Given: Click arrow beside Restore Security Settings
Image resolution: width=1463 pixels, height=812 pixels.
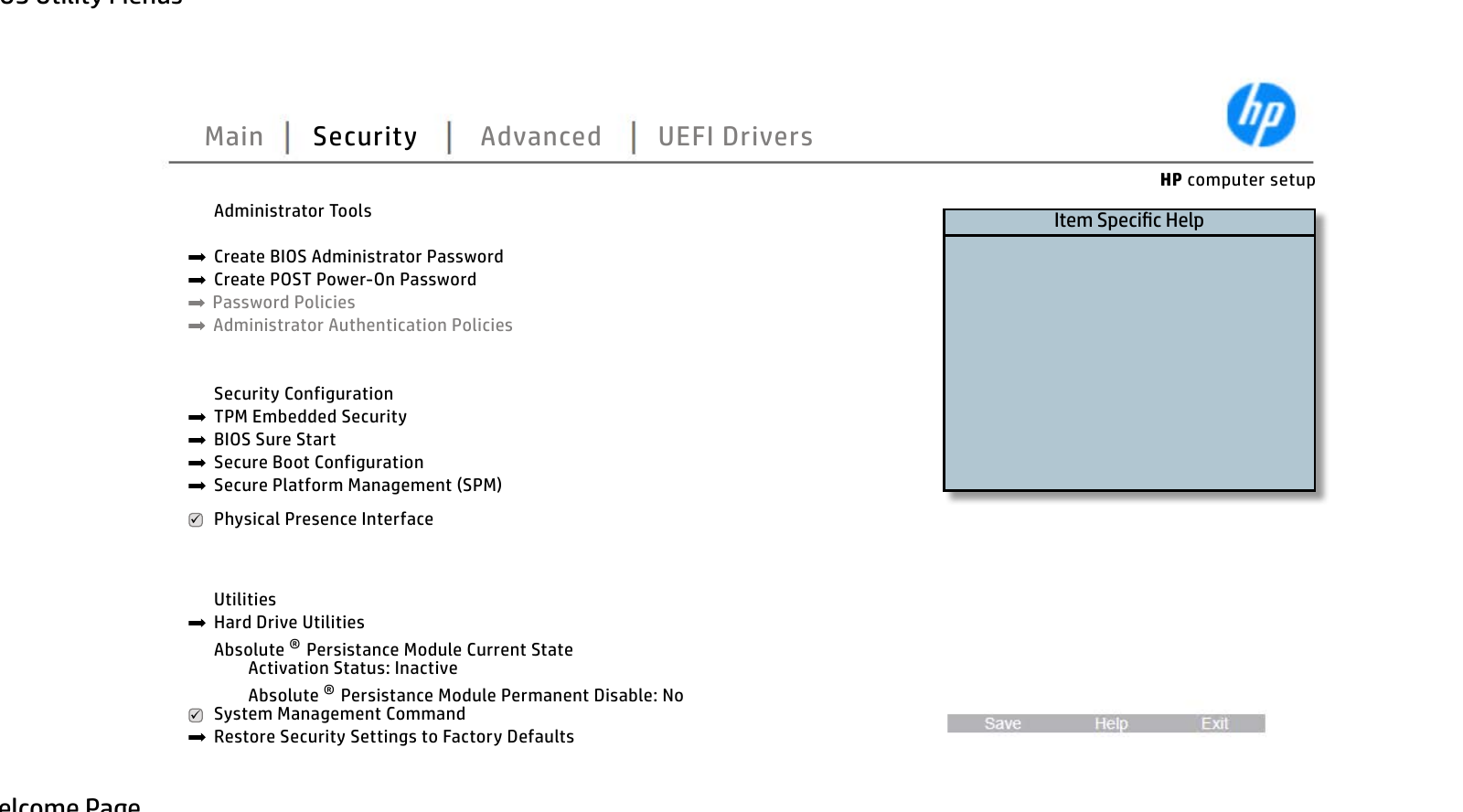Looking at the screenshot, I should pyautogui.click(x=197, y=738).
